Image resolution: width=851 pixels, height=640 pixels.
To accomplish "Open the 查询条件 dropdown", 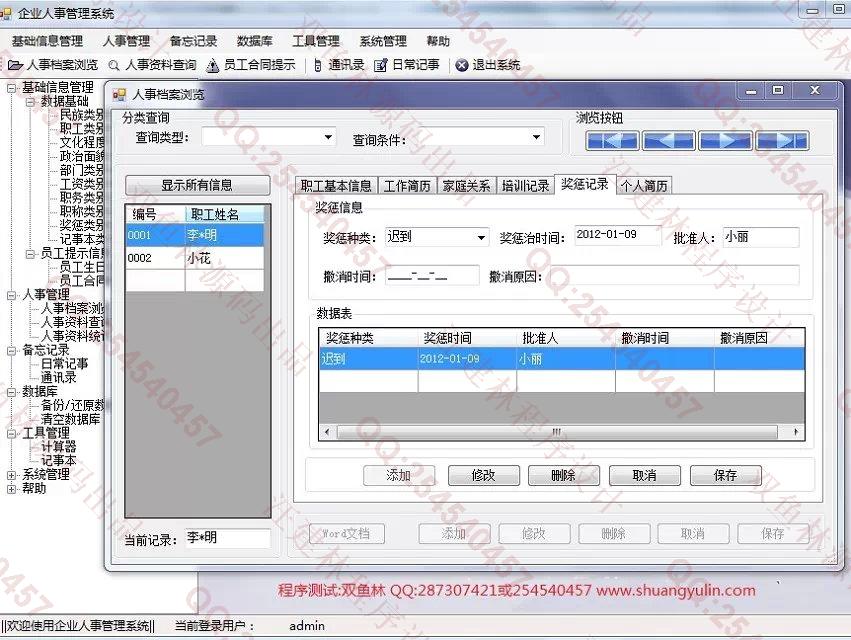I will tap(536, 137).
